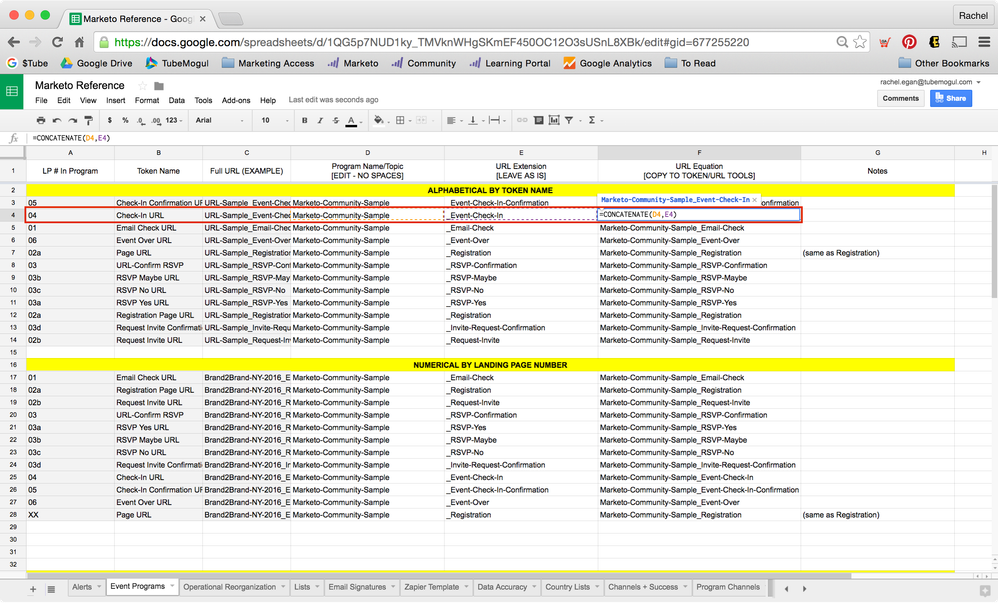Open the all sheets list icon

pyautogui.click(x=51, y=589)
